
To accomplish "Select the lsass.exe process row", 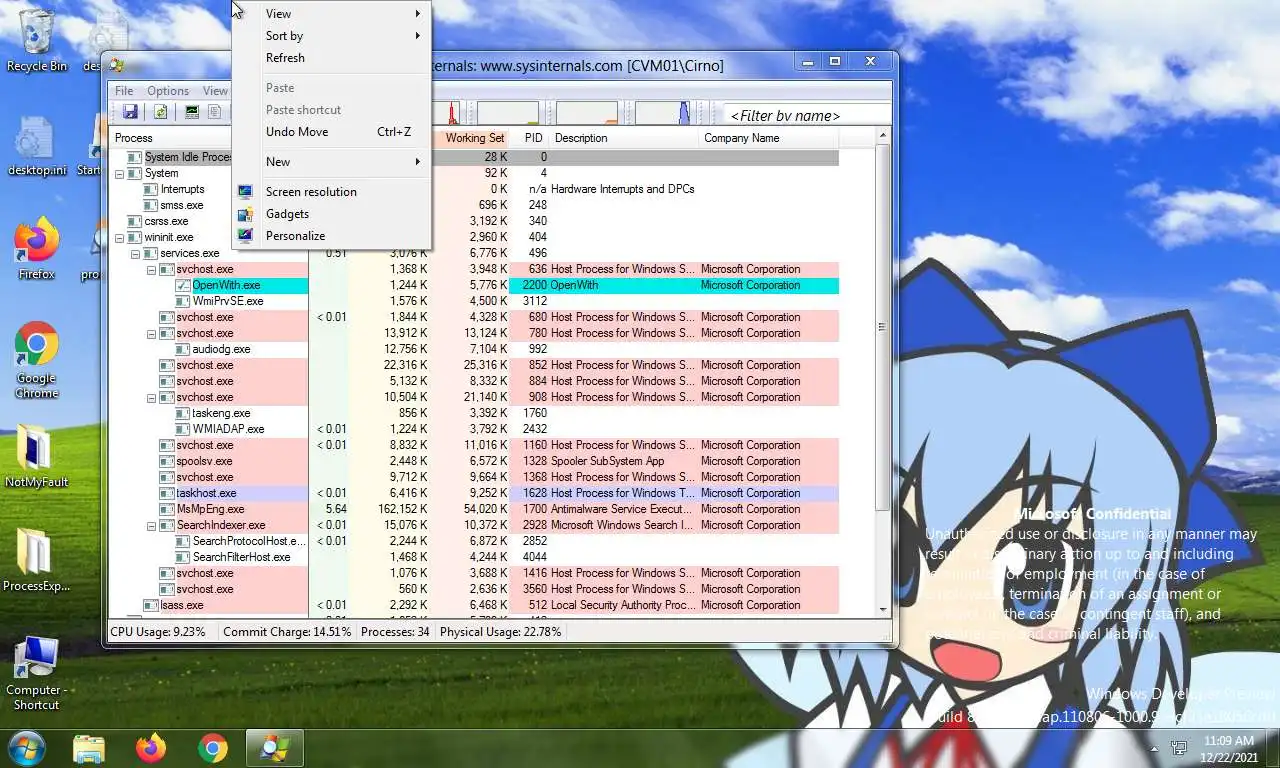I will 474,605.
